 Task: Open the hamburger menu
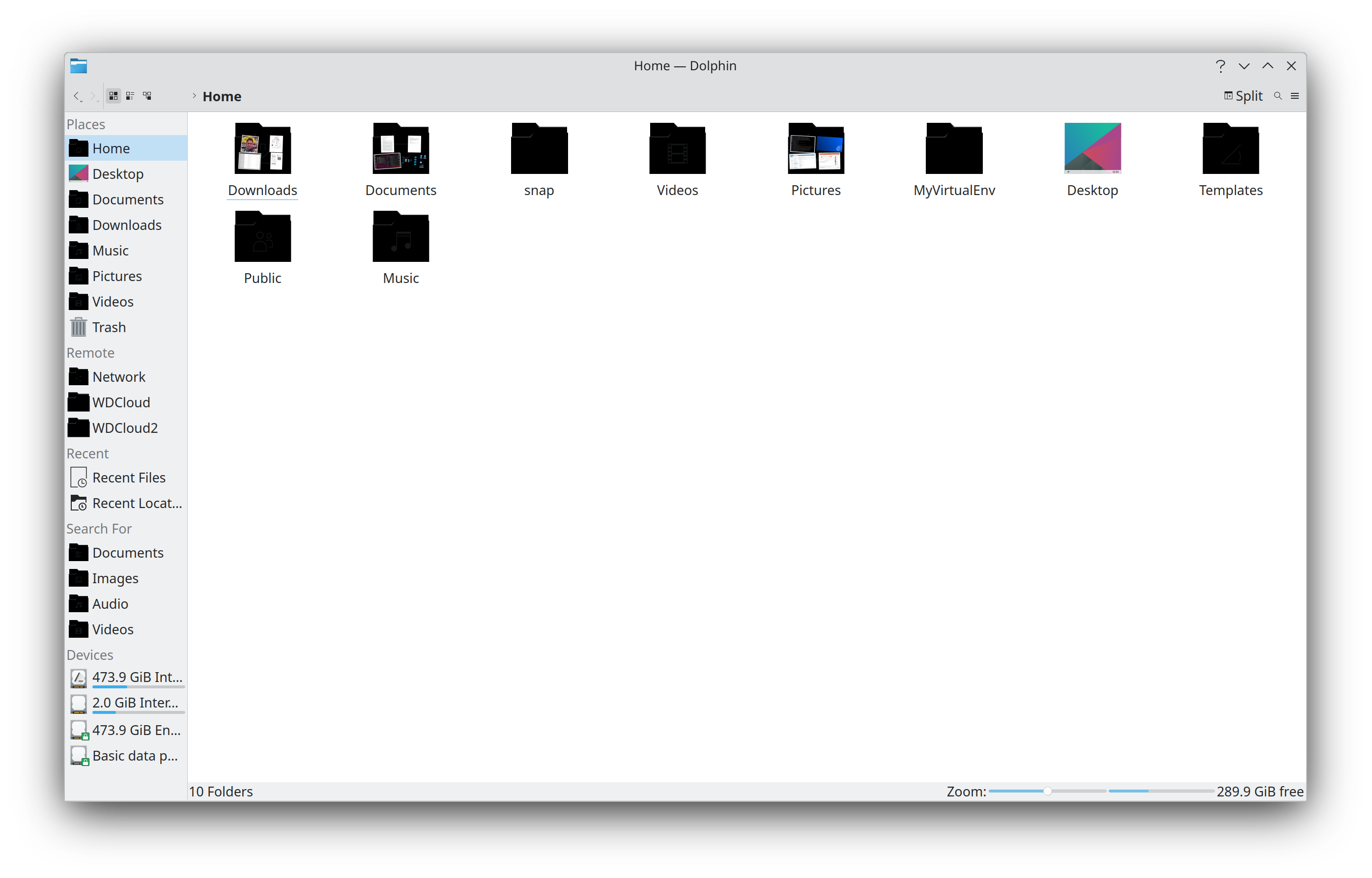1295,96
